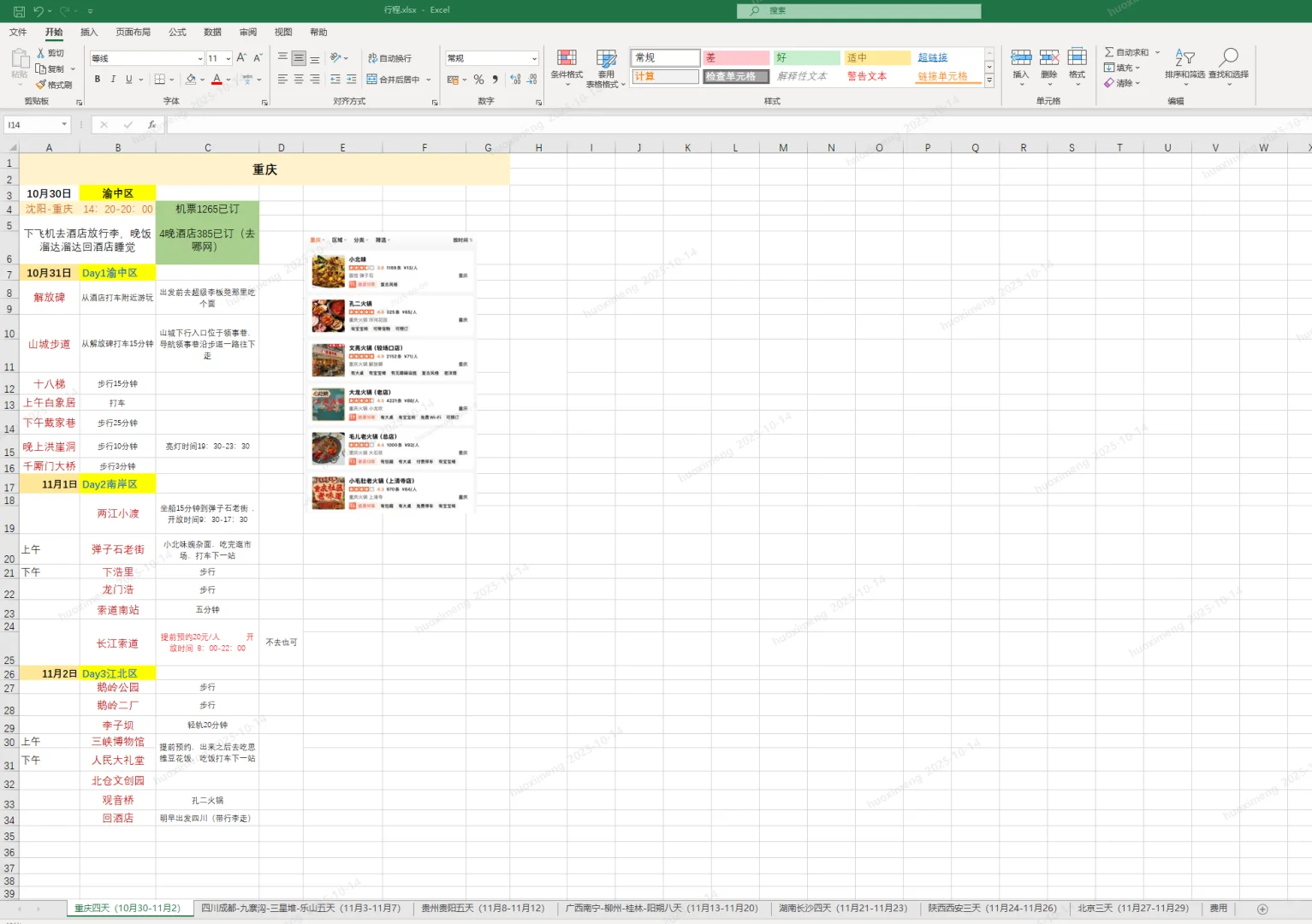The width and height of the screenshot is (1312, 924).
Task: Click the search (搜索) box in title bar
Action: 858,11
